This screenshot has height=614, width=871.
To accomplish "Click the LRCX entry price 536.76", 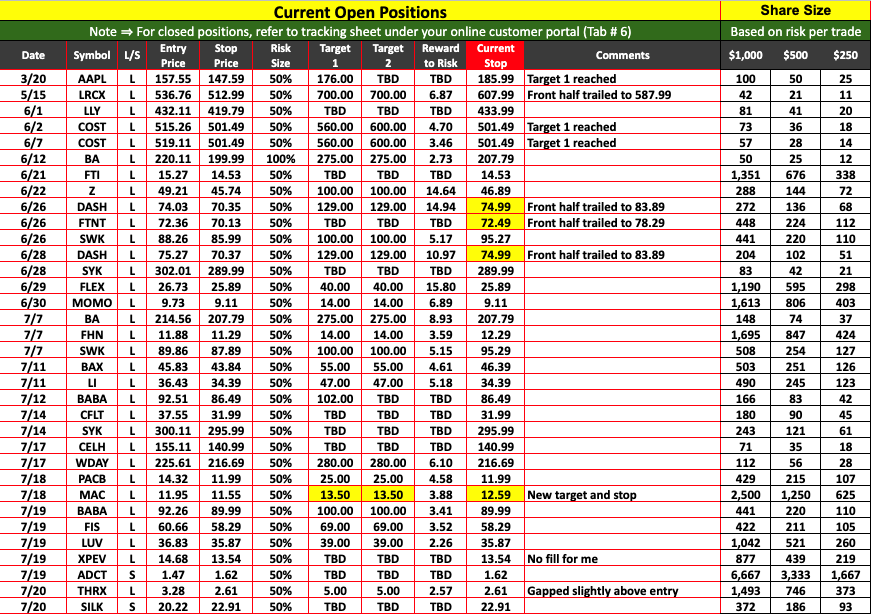I will [x=173, y=94].
